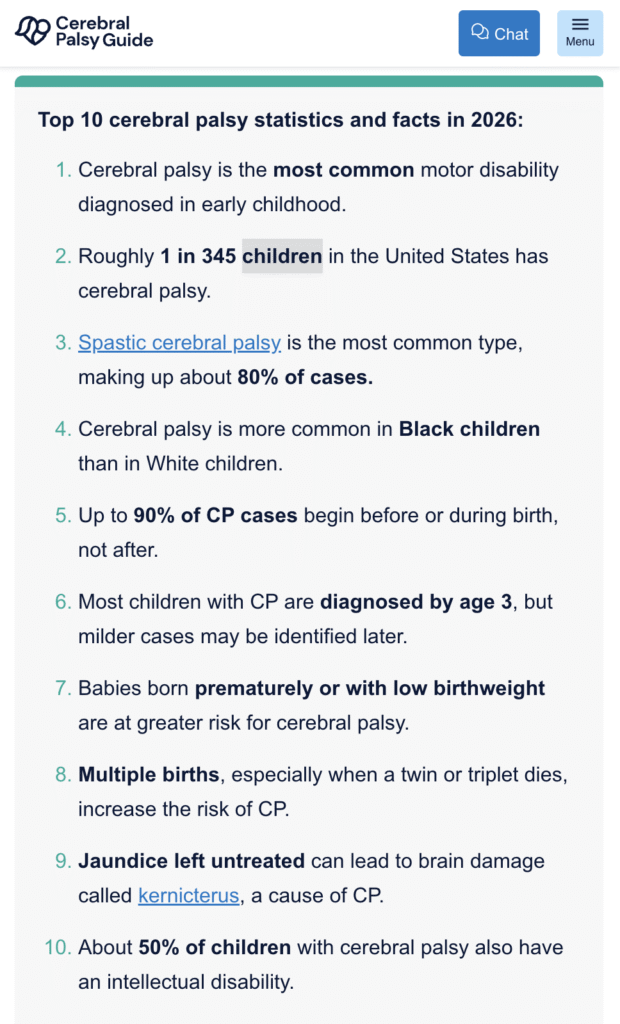
Task: Open the Chat button
Action: [498, 33]
